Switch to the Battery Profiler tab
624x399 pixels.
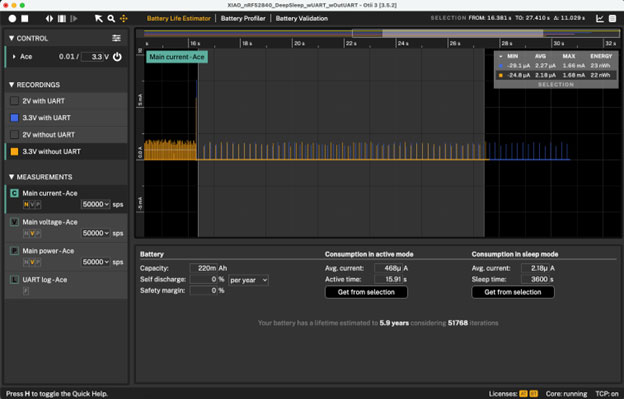[x=243, y=18]
